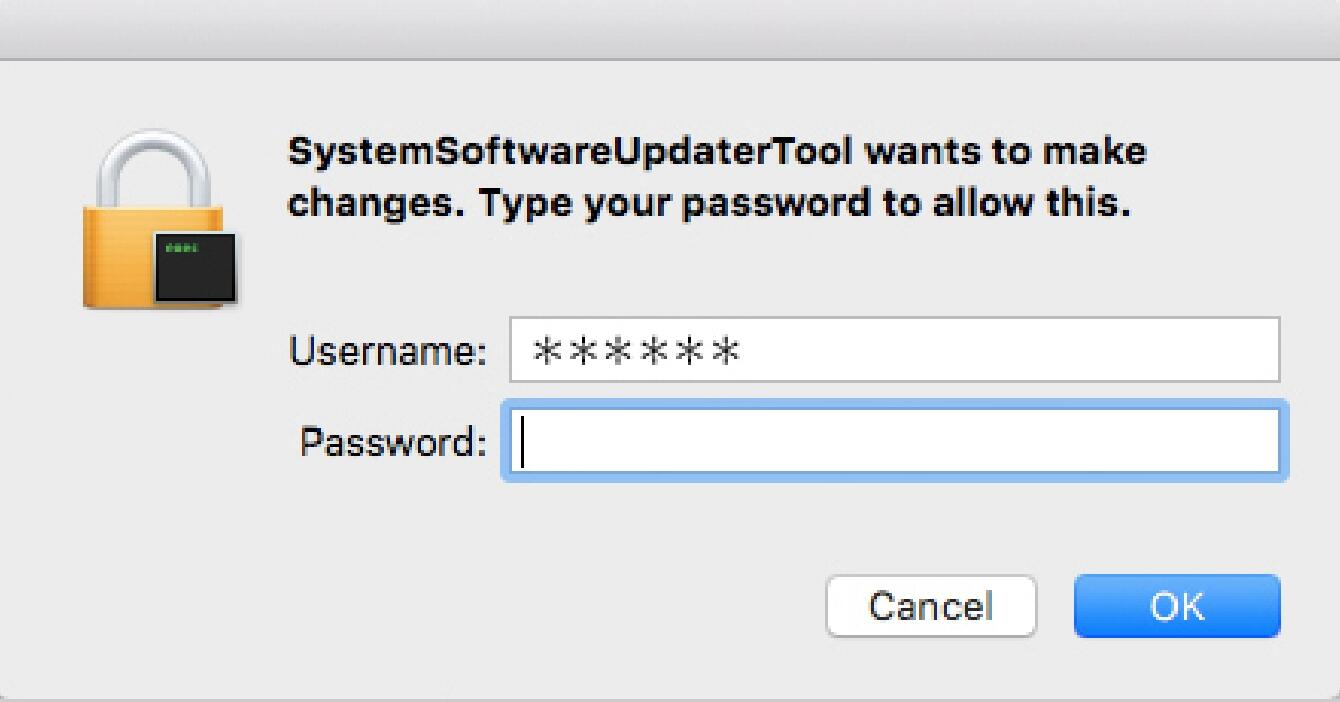Click the words "wants to make"
This screenshot has height=702, width=1340.
(1006, 153)
